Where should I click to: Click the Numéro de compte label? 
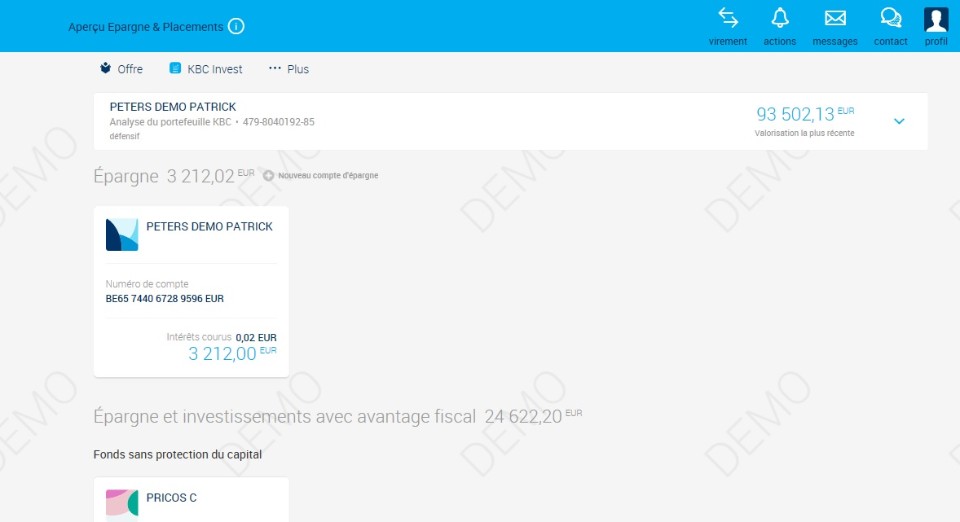click(147, 284)
